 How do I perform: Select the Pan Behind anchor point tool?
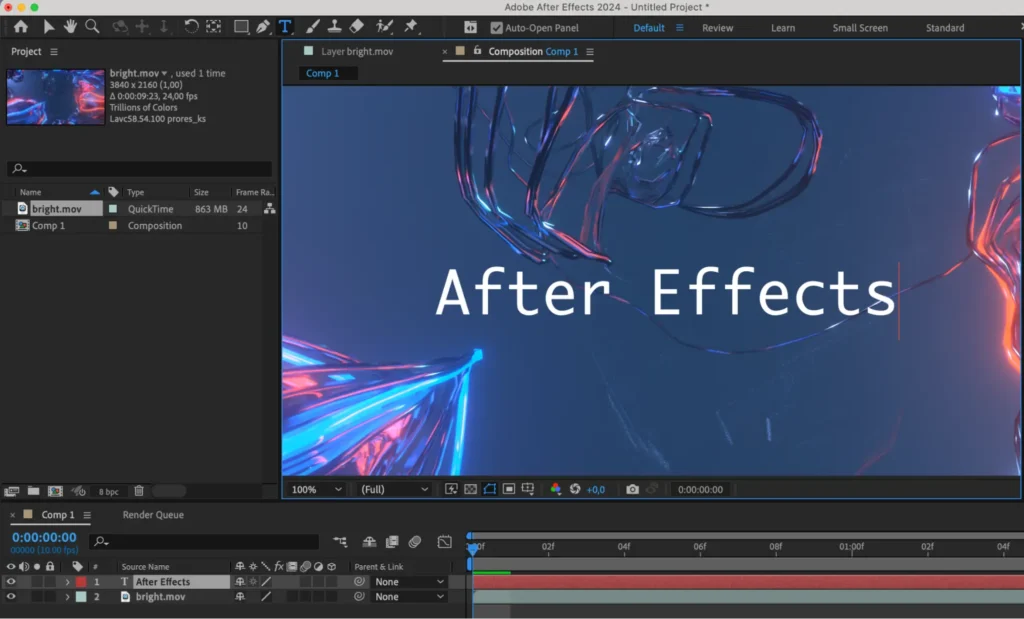tap(214, 27)
